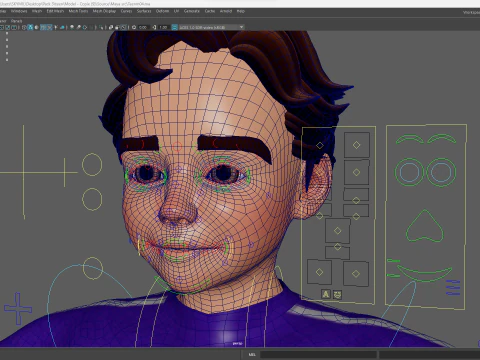480x360 pixels.
Task: Click the persp camera label
Action: [x=237, y=343]
